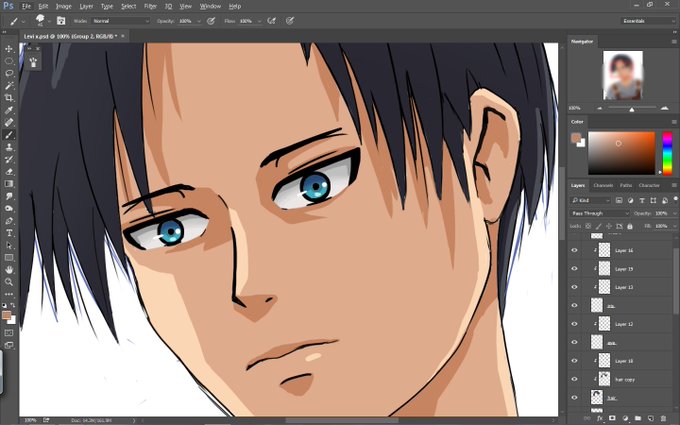Toggle visibility of Layer 18
Screen dimensions: 680x425
point(575,360)
